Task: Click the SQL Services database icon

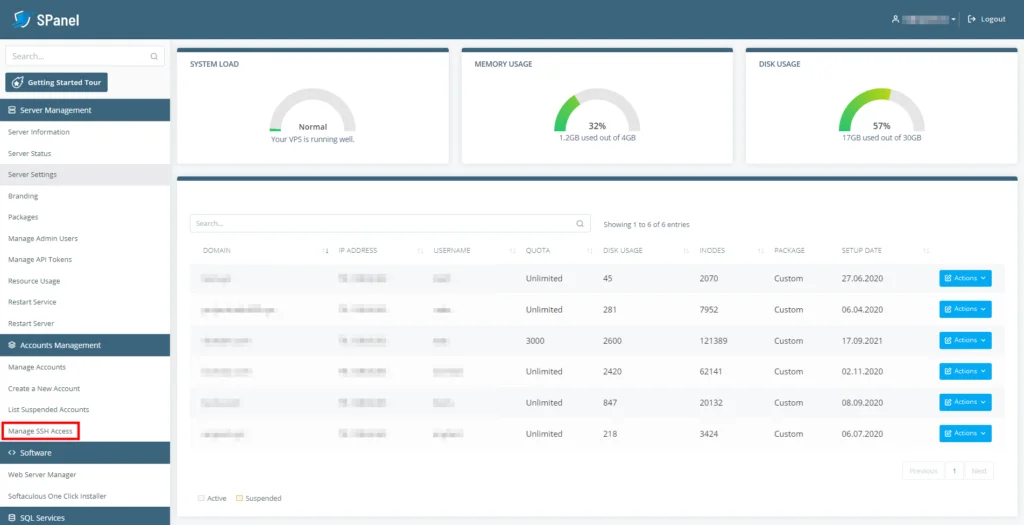Action: coord(12,518)
